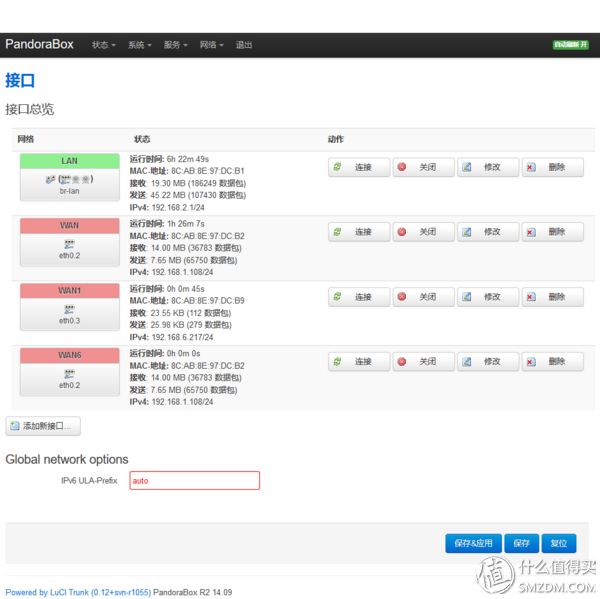Select WAN1 uptime 0h 0m 45s text
This screenshot has height=599, width=600.
(186, 289)
